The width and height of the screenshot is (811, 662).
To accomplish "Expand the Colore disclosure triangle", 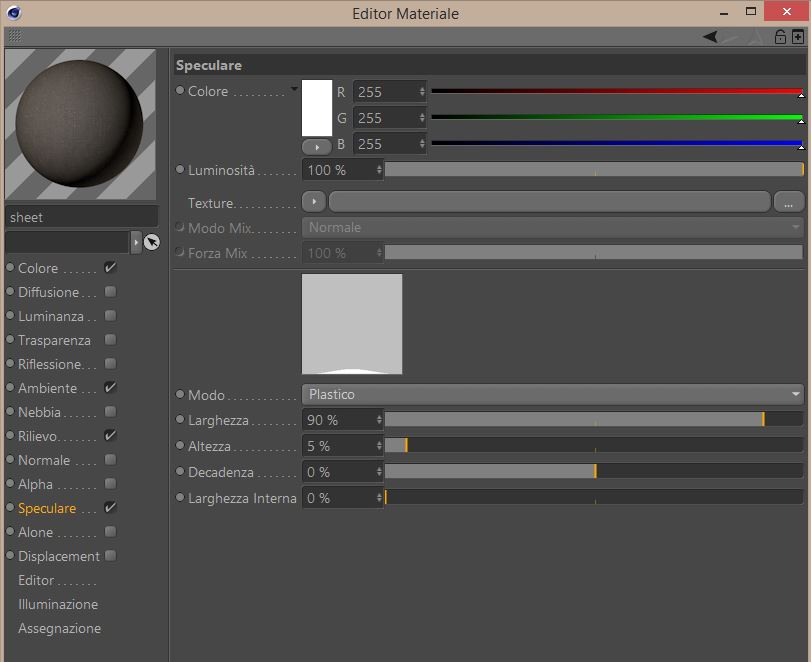I will click(x=294, y=90).
